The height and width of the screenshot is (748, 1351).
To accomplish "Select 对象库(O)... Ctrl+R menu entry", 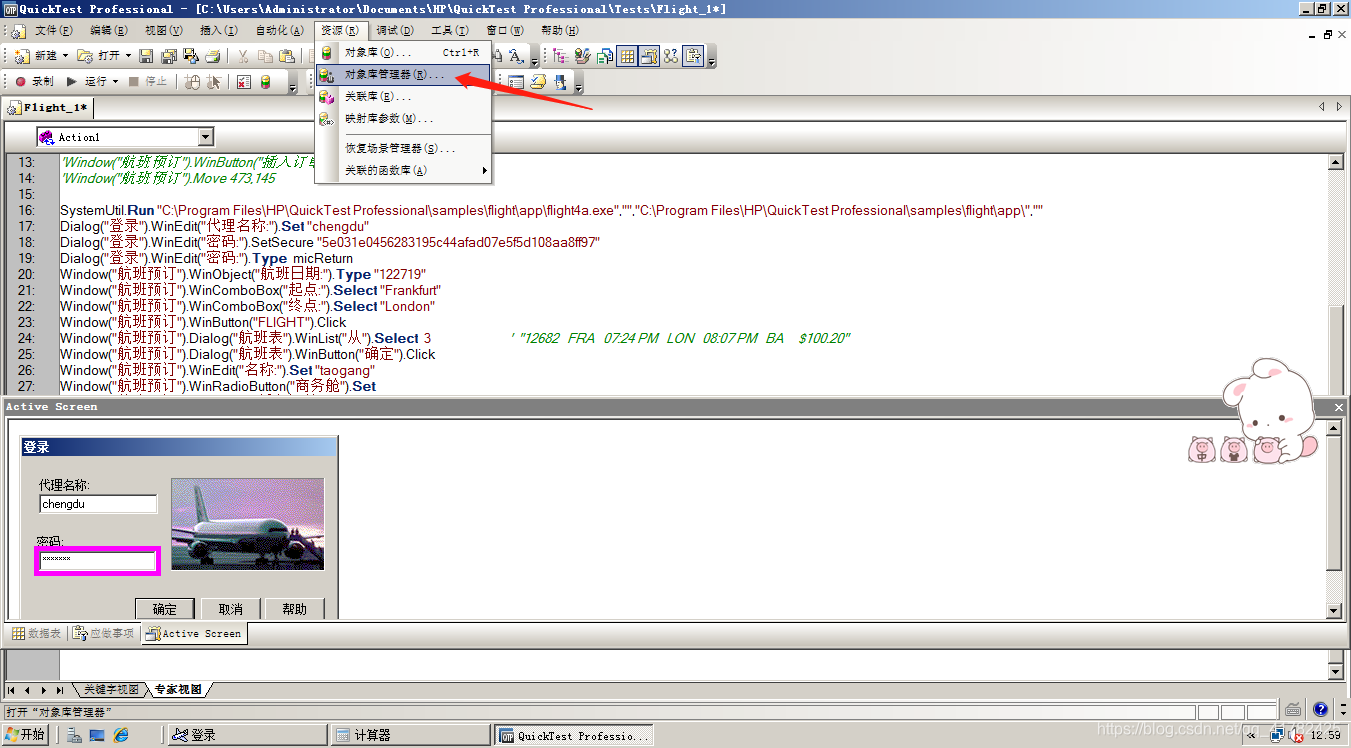I will tap(403, 52).
